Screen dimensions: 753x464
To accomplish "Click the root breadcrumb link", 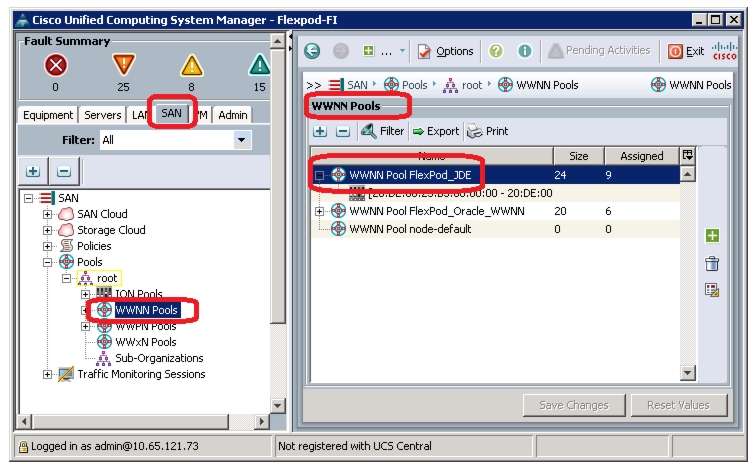I will 472,85.
